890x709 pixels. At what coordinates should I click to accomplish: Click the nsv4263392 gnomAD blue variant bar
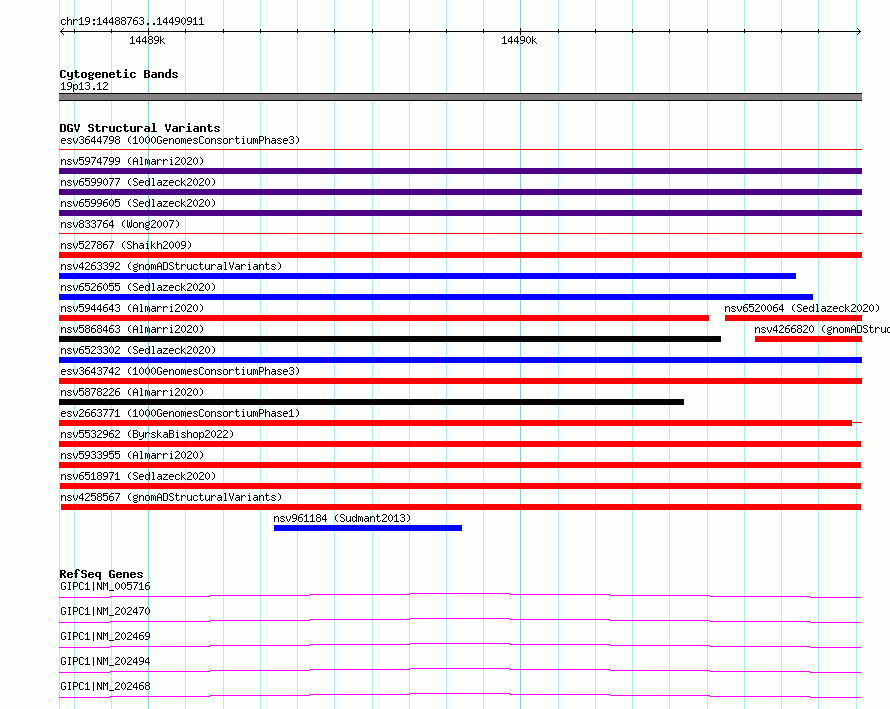427,276
